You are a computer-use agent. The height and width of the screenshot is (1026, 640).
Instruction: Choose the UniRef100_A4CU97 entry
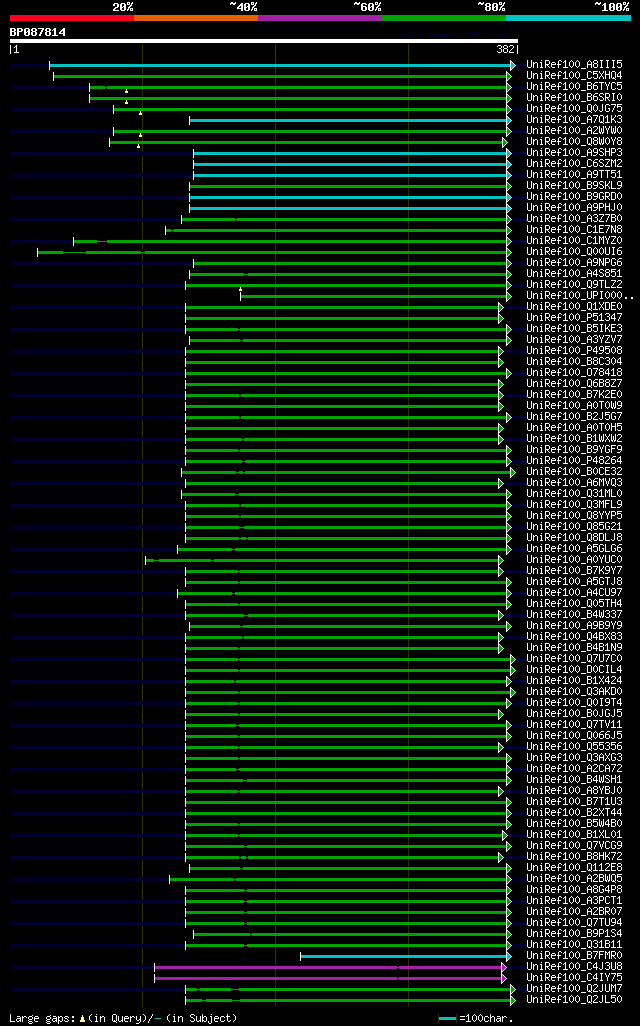(574, 593)
